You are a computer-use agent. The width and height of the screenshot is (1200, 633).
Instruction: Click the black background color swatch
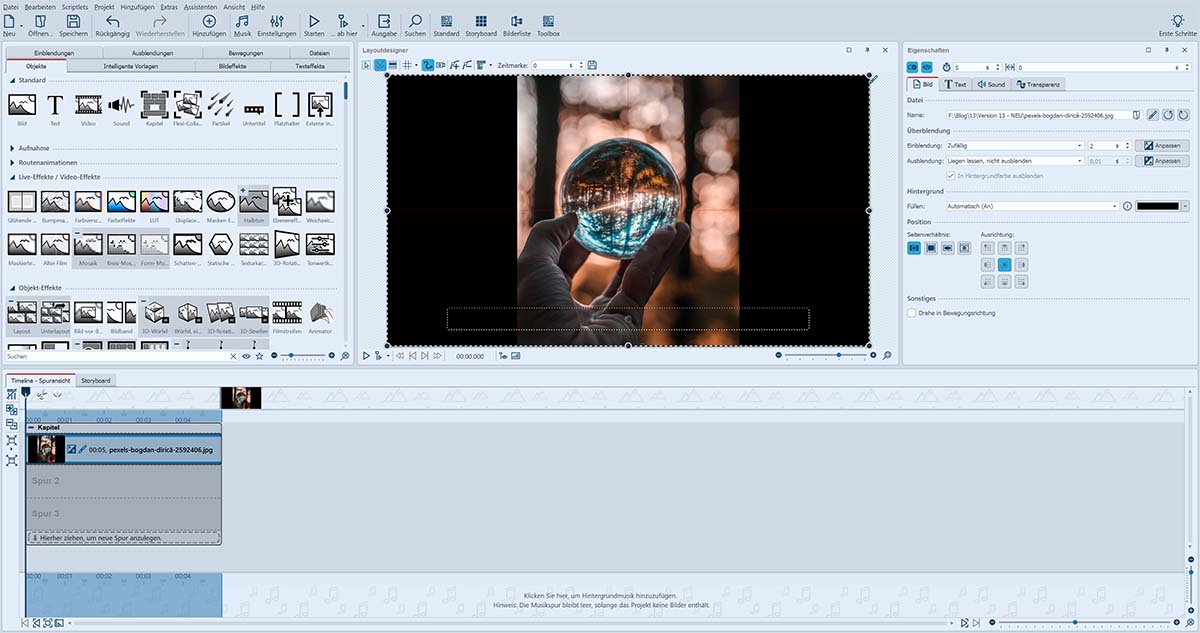point(1158,206)
